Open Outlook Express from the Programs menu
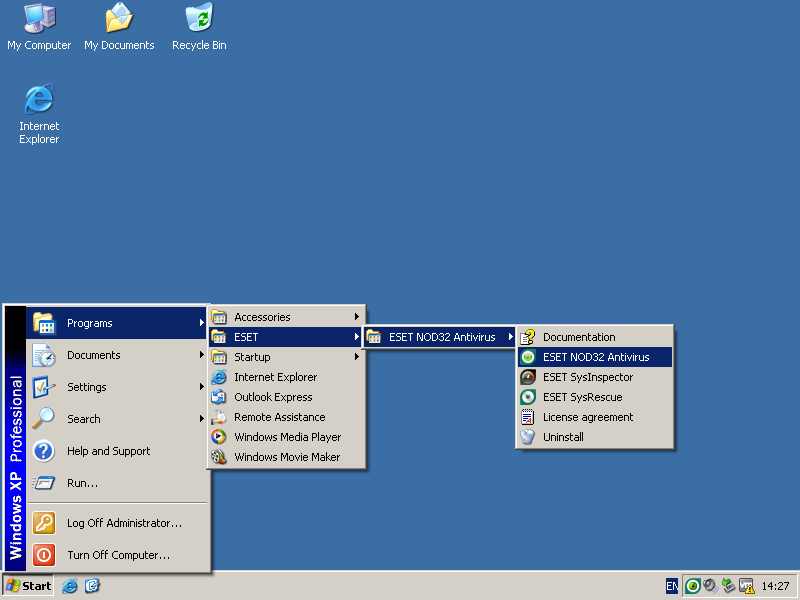This screenshot has height=600, width=800. 287,397
